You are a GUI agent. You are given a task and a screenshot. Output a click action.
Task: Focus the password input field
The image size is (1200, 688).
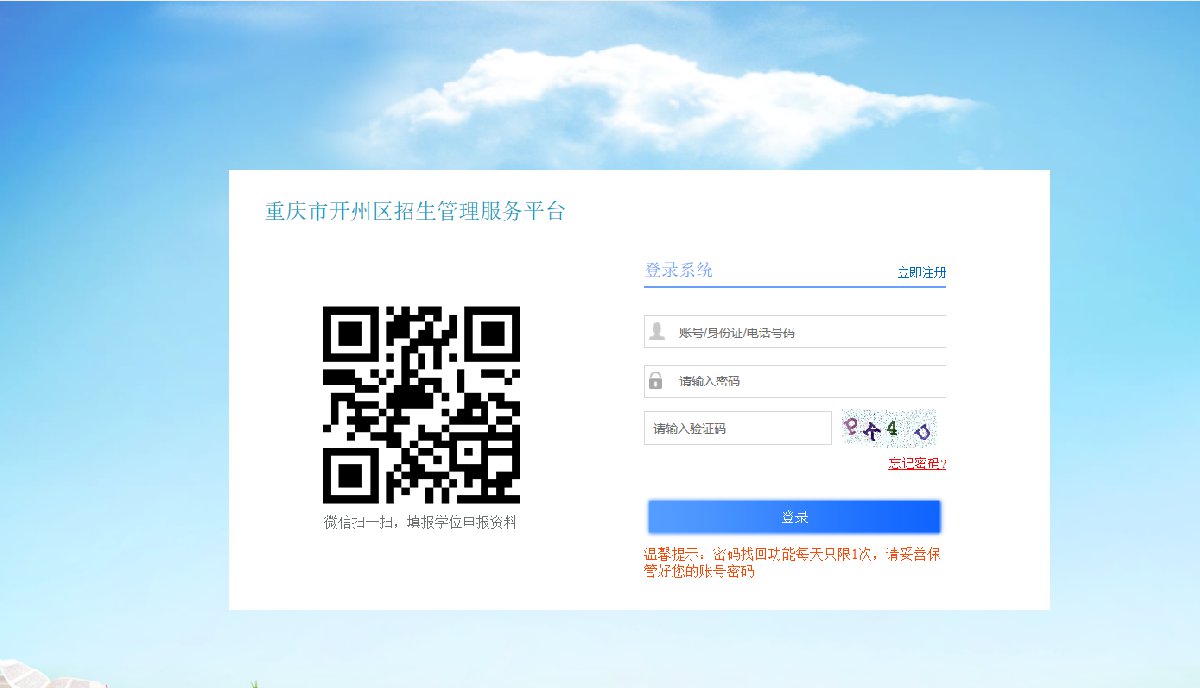[795, 381]
